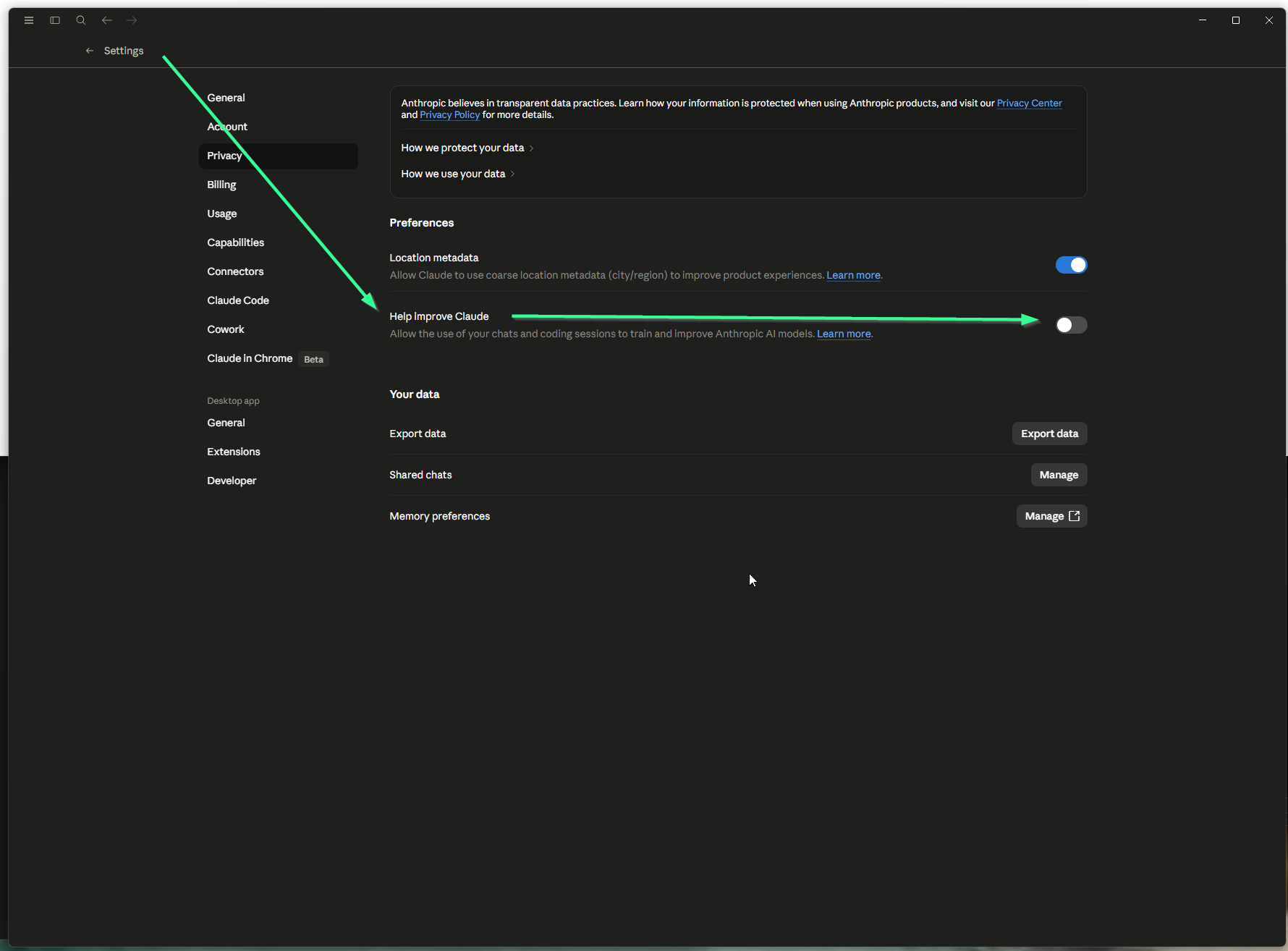Viewport: 1288px width, 951px height.
Task: Toggle the sidebar panel icon
Action: pos(55,20)
